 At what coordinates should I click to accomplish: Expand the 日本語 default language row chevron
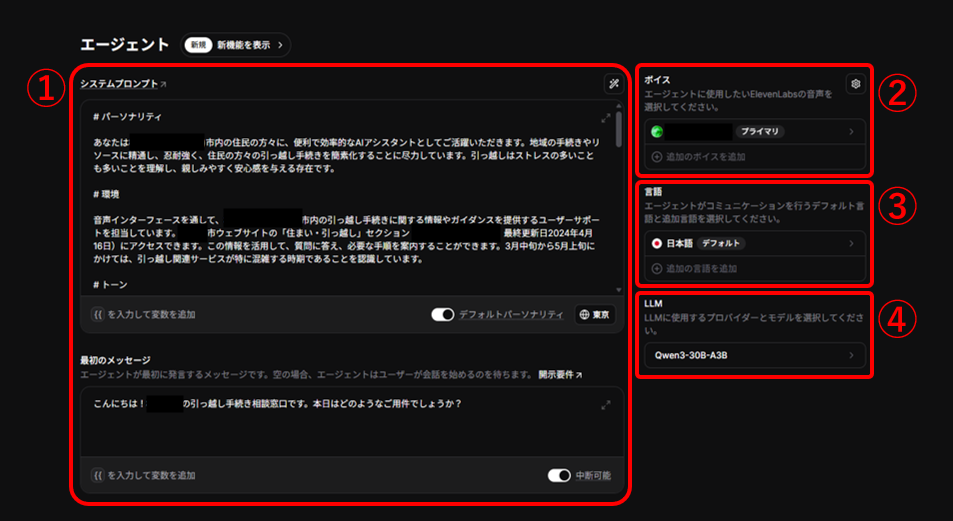[852, 243]
